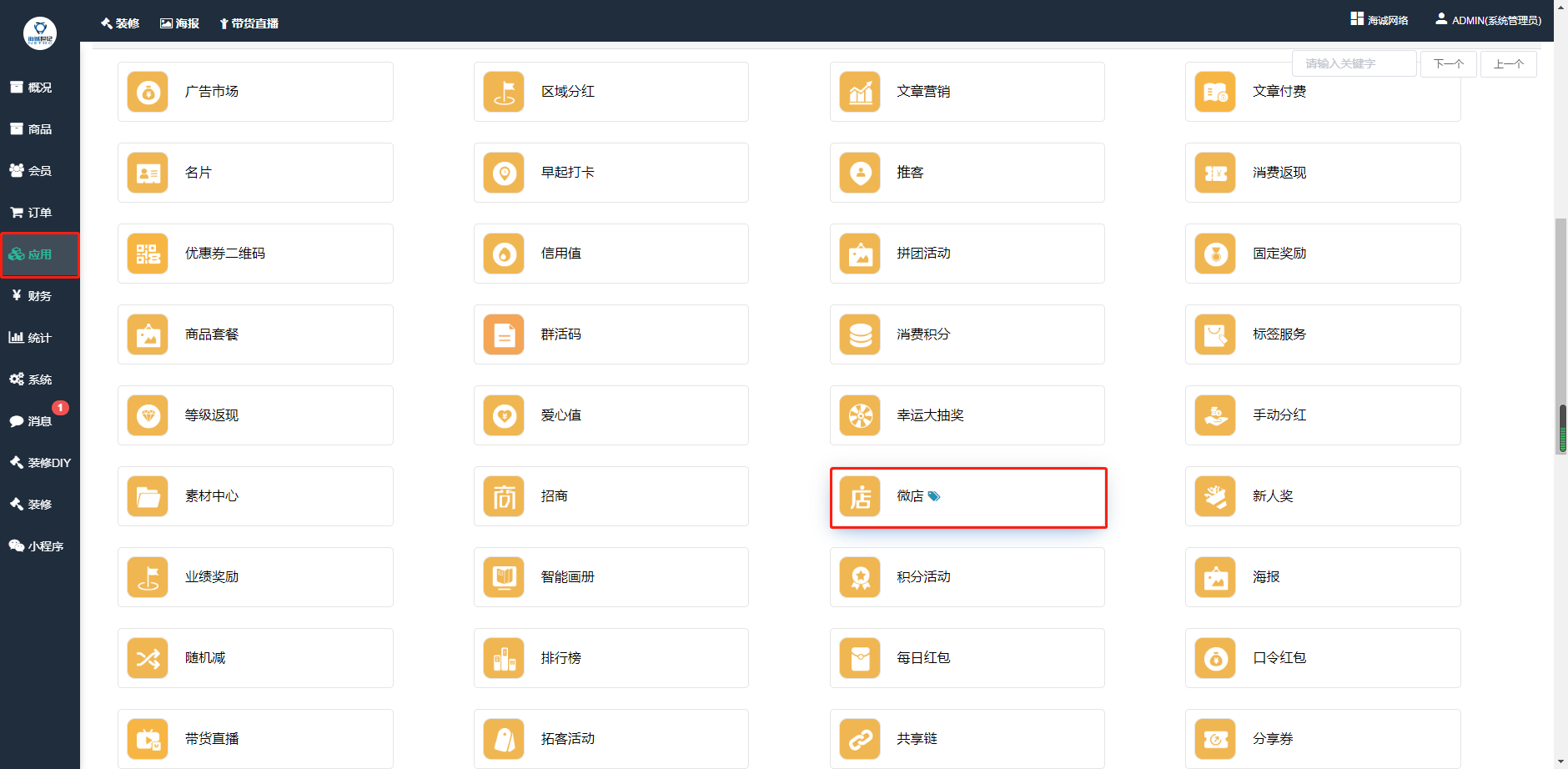This screenshot has height=769, width=1568.
Task: Click the 下一个 search button
Action: pyautogui.click(x=1449, y=64)
